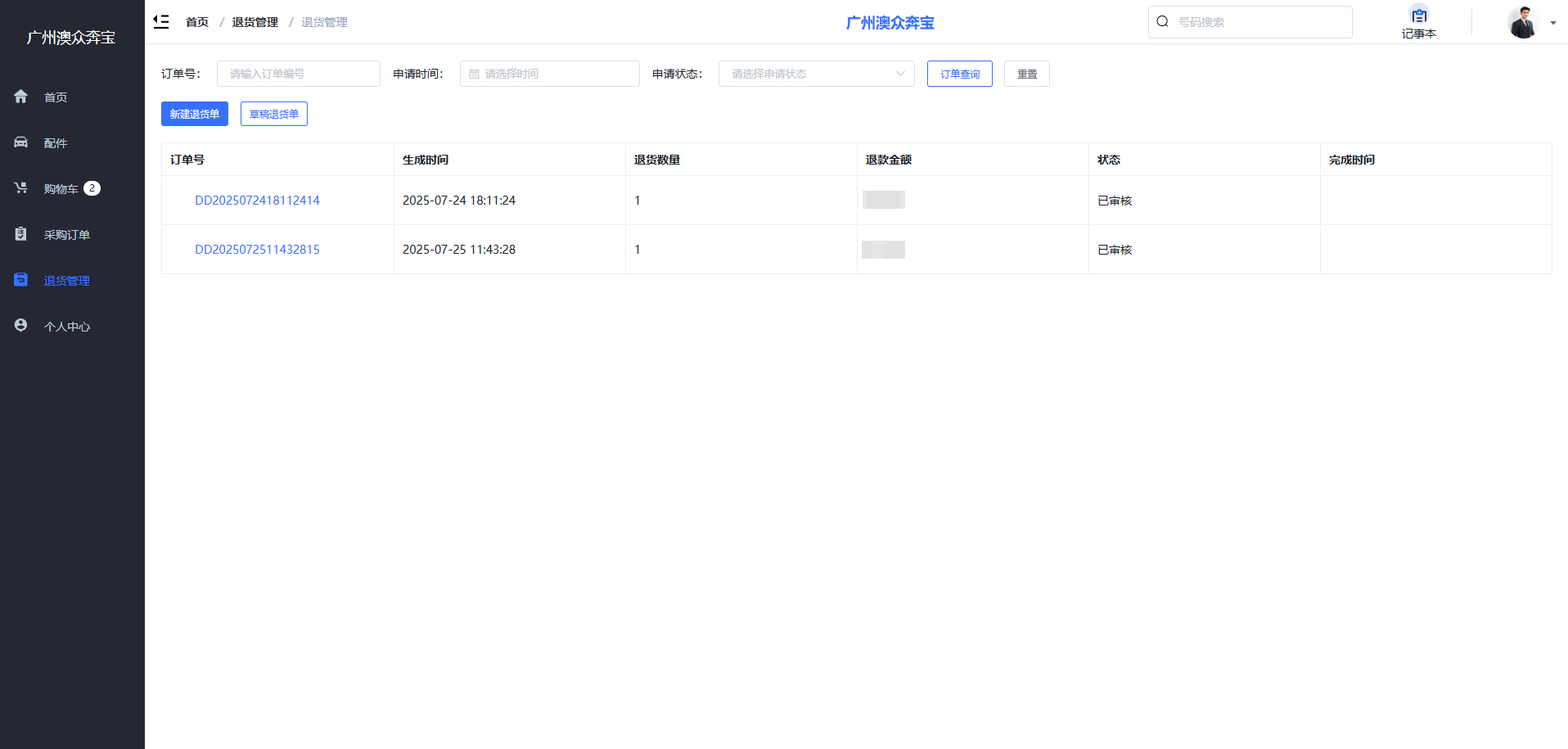The width and height of the screenshot is (1568, 749).
Task: Collapse the sidebar with the toggle button
Action: [161, 21]
